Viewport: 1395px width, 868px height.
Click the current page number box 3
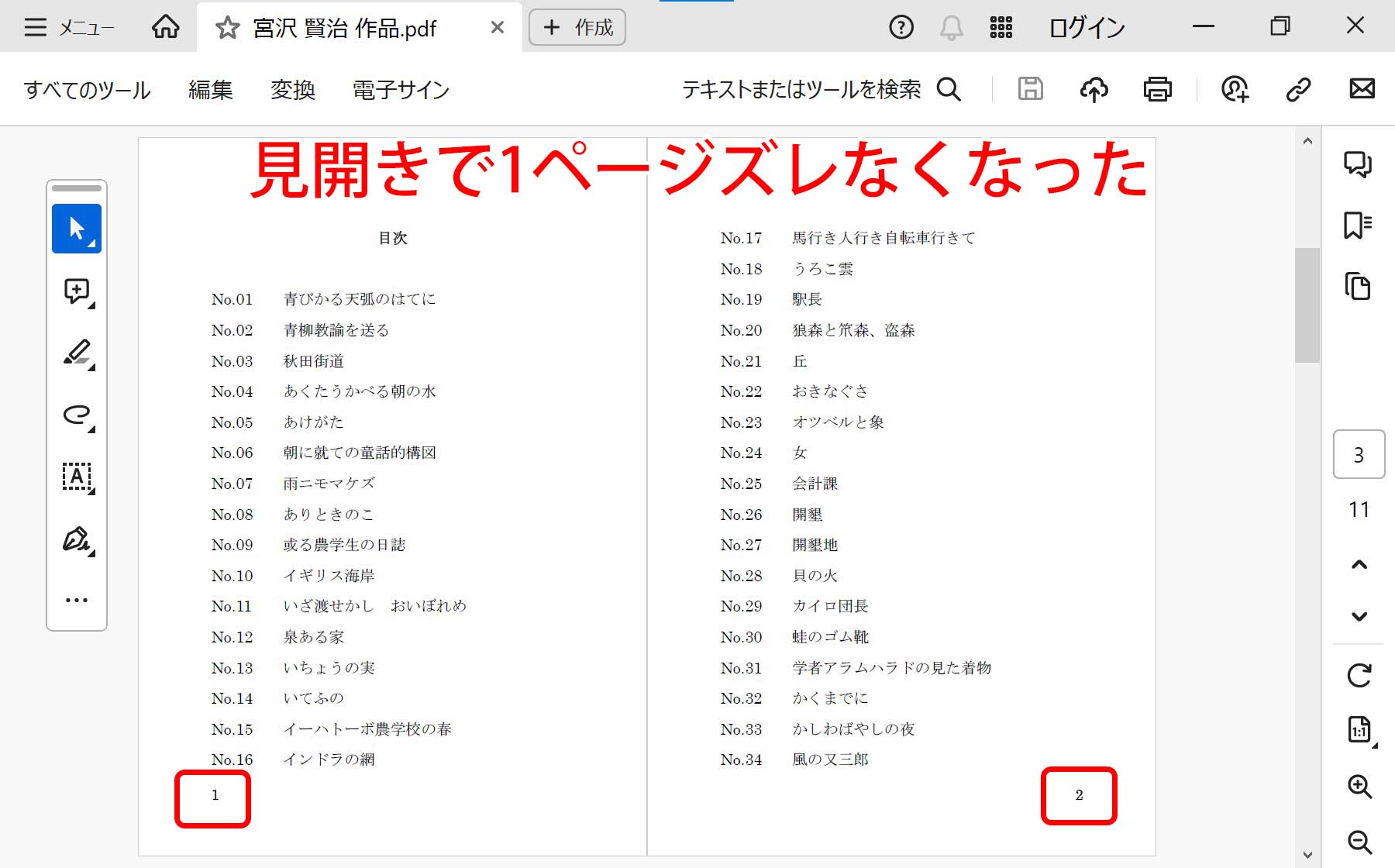click(x=1359, y=455)
